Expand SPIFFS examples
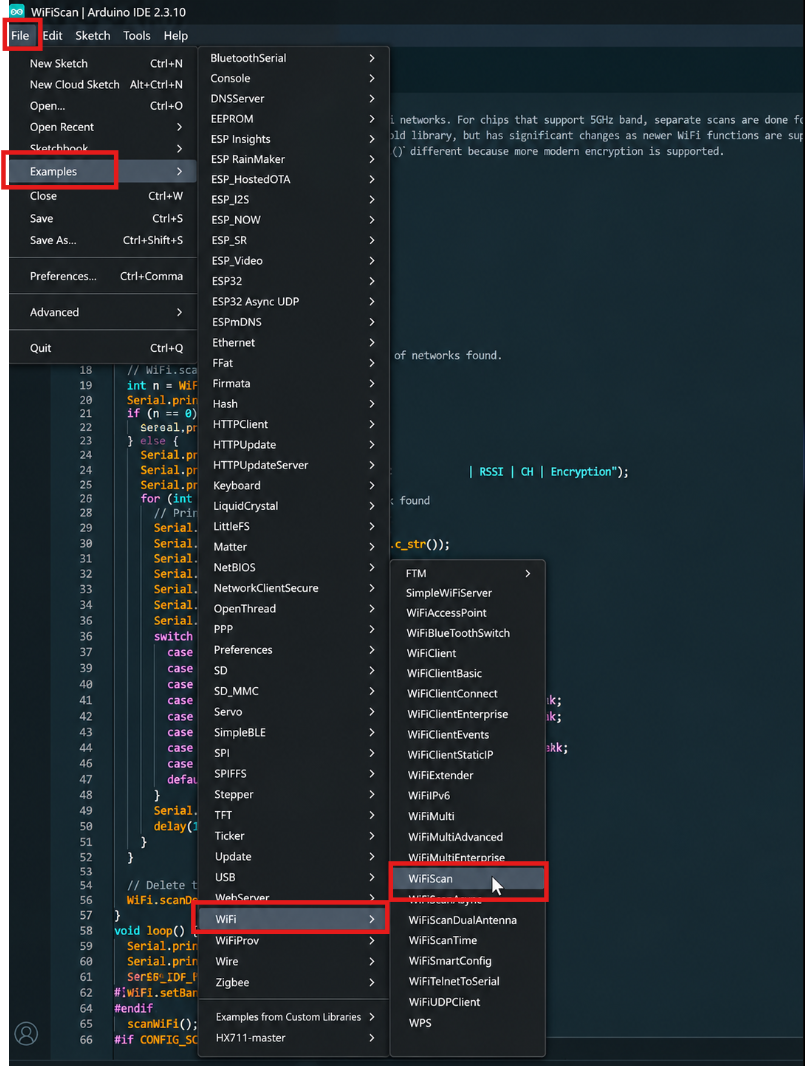This screenshot has height=1066, width=805. 293,774
